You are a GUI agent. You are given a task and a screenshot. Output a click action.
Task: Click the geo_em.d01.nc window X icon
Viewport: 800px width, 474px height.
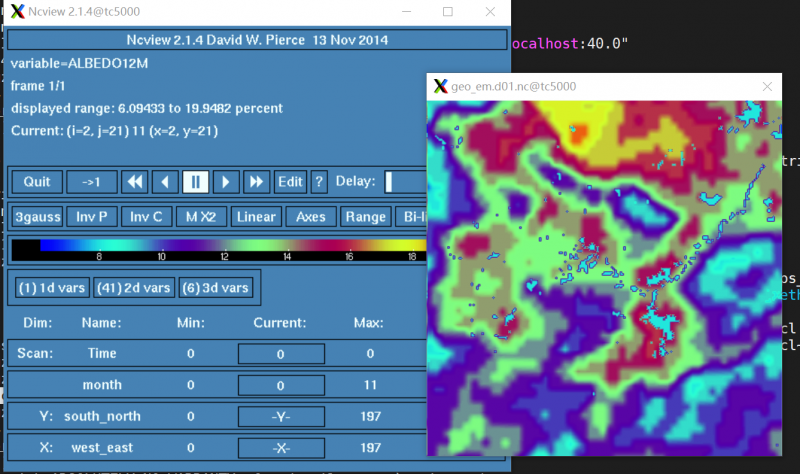tap(440, 87)
